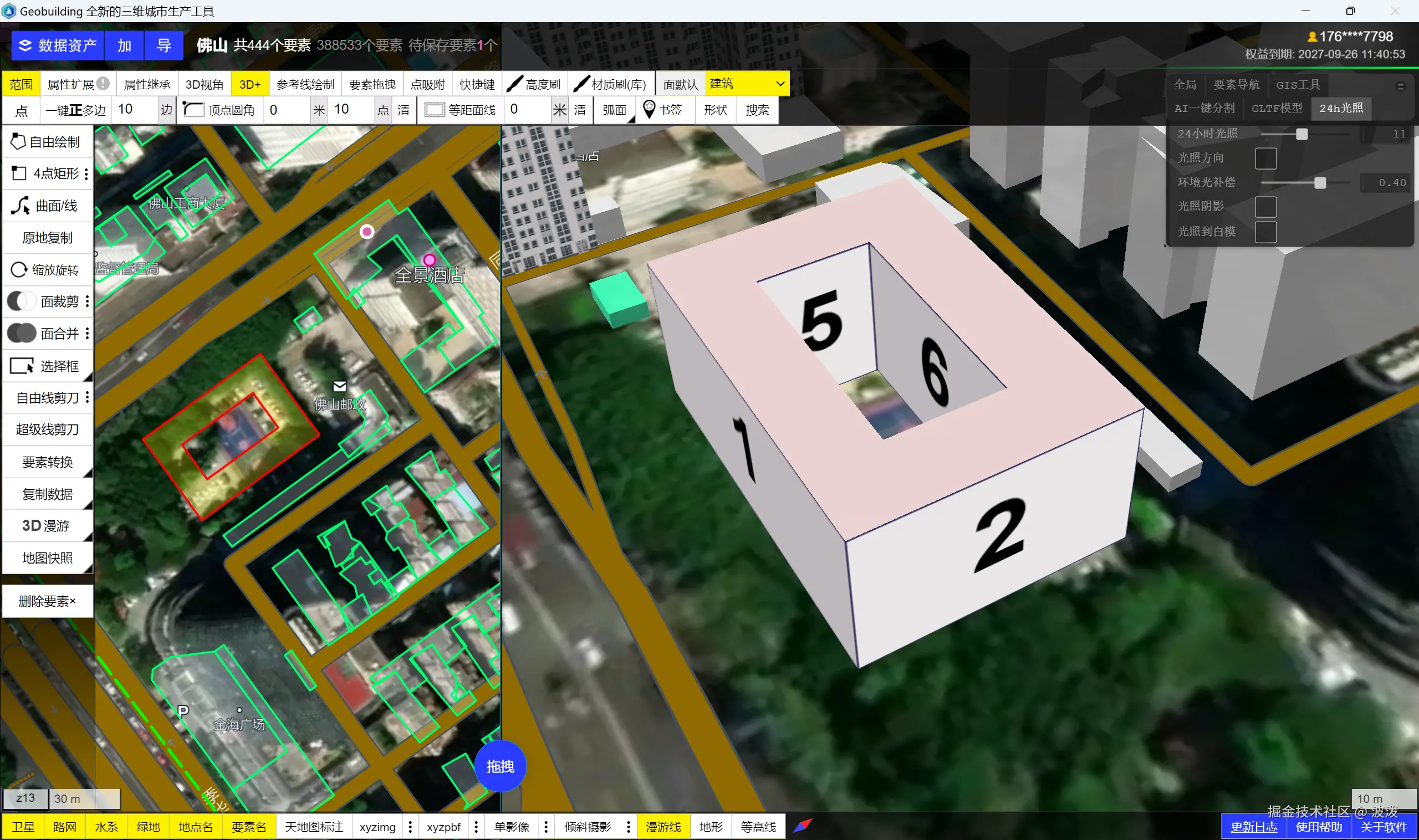This screenshot has height=840, width=1419.
Task: Expand the 面裁剪 options menu dots
Action: point(87,301)
